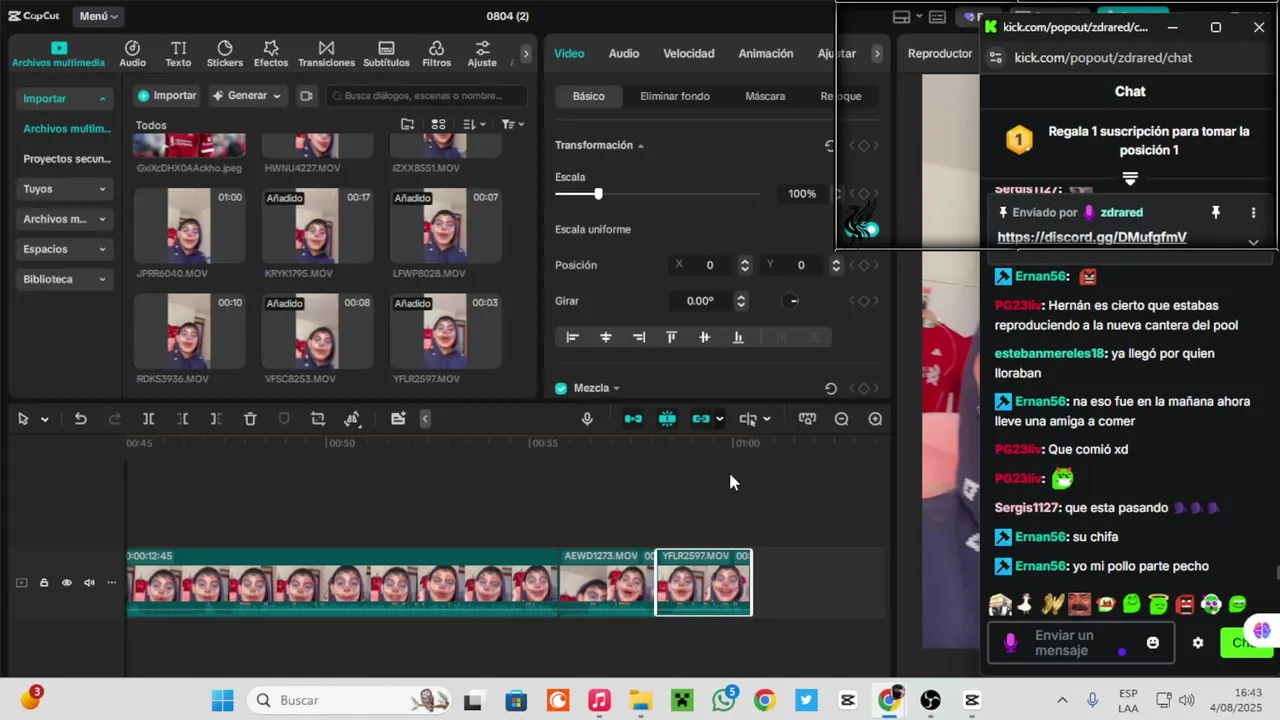This screenshot has width=1280, height=720.
Task: Open the Audio media tab
Action: [x=132, y=54]
